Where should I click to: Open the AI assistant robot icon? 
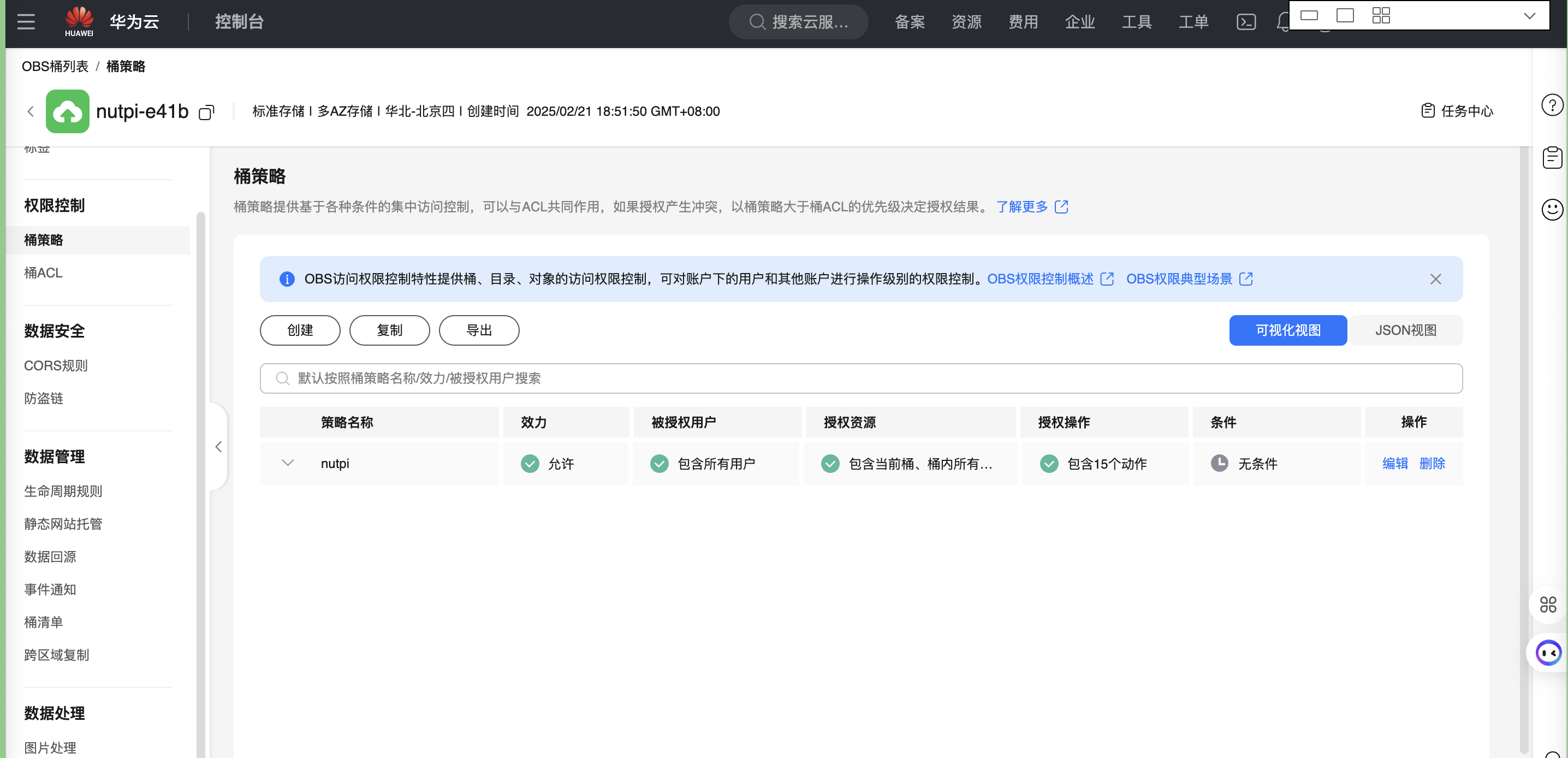click(1548, 653)
